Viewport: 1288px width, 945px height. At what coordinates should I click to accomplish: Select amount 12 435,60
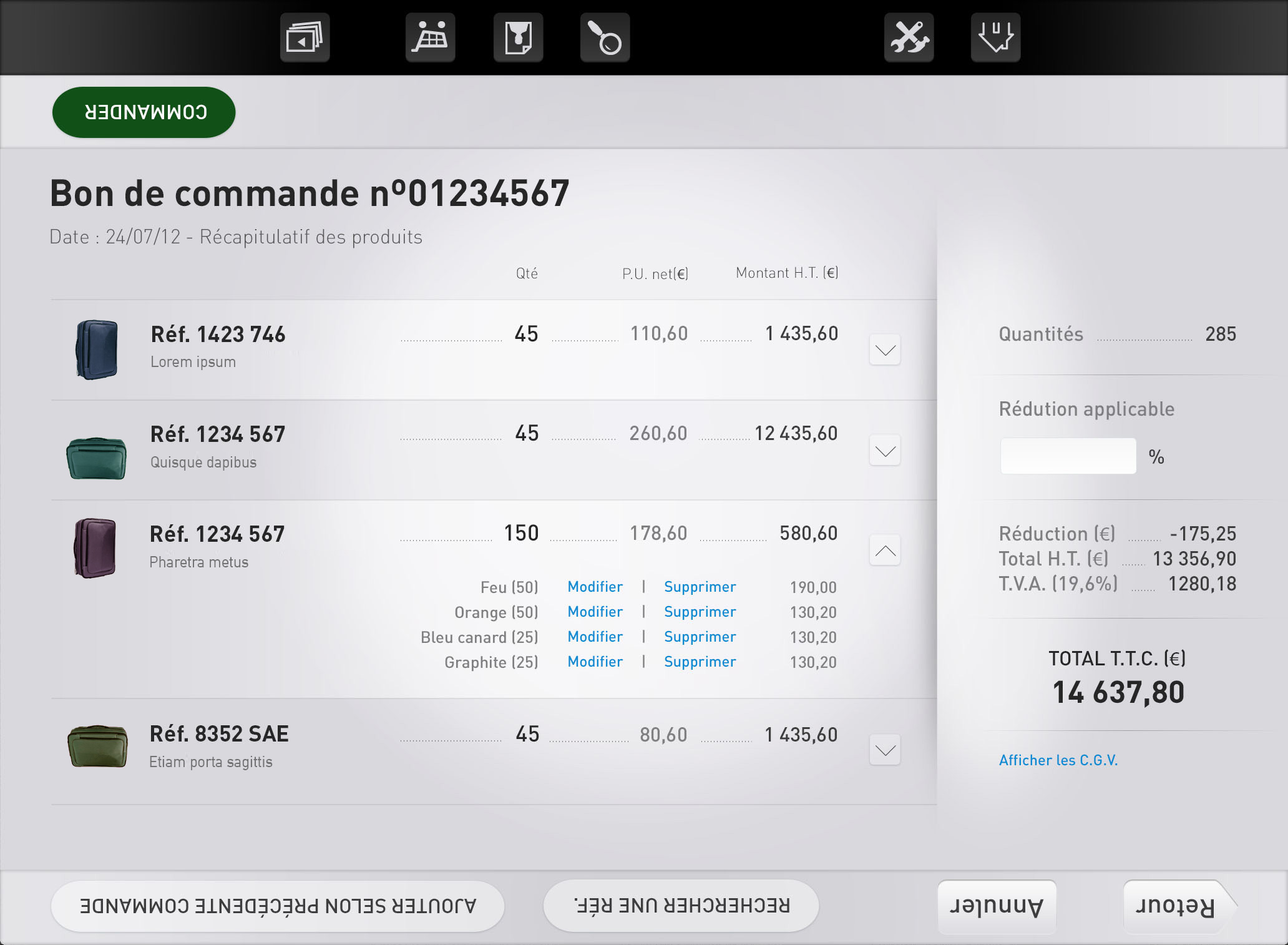click(796, 433)
